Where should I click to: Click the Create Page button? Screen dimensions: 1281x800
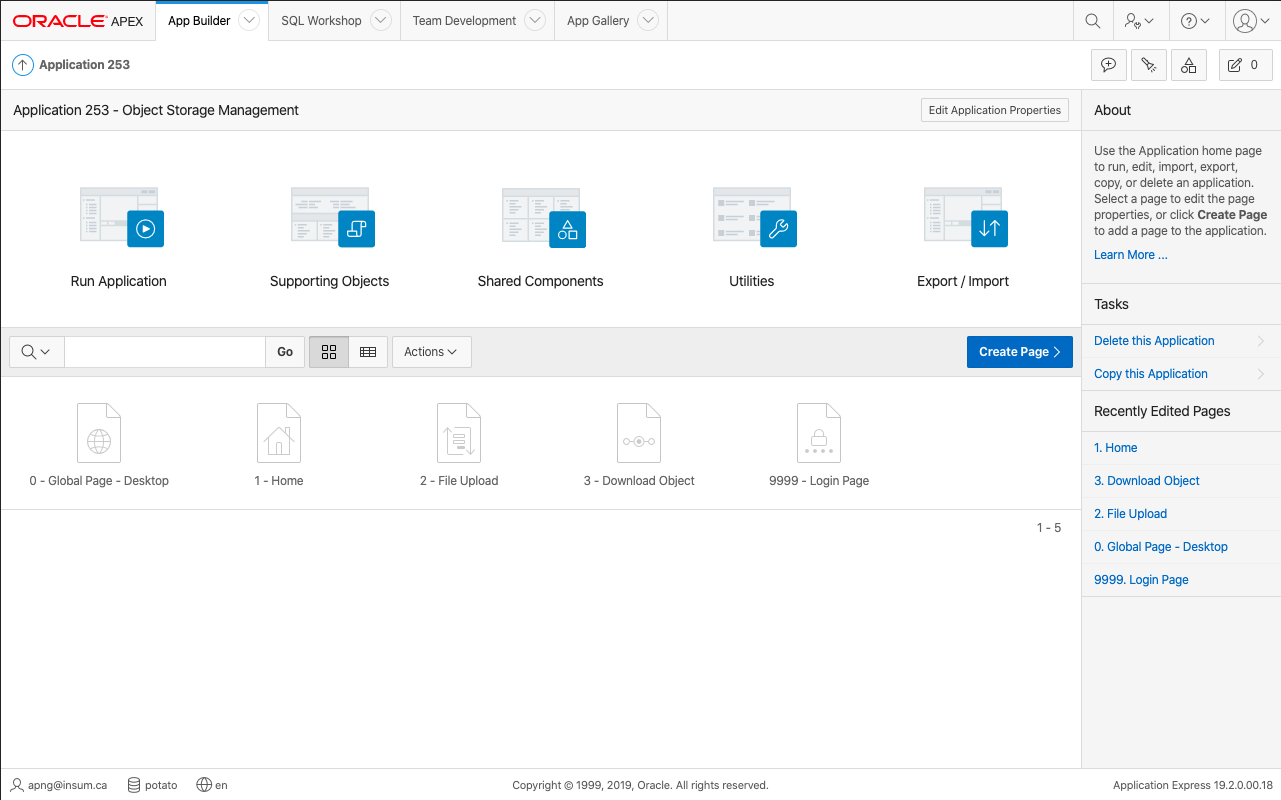click(1019, 352)
